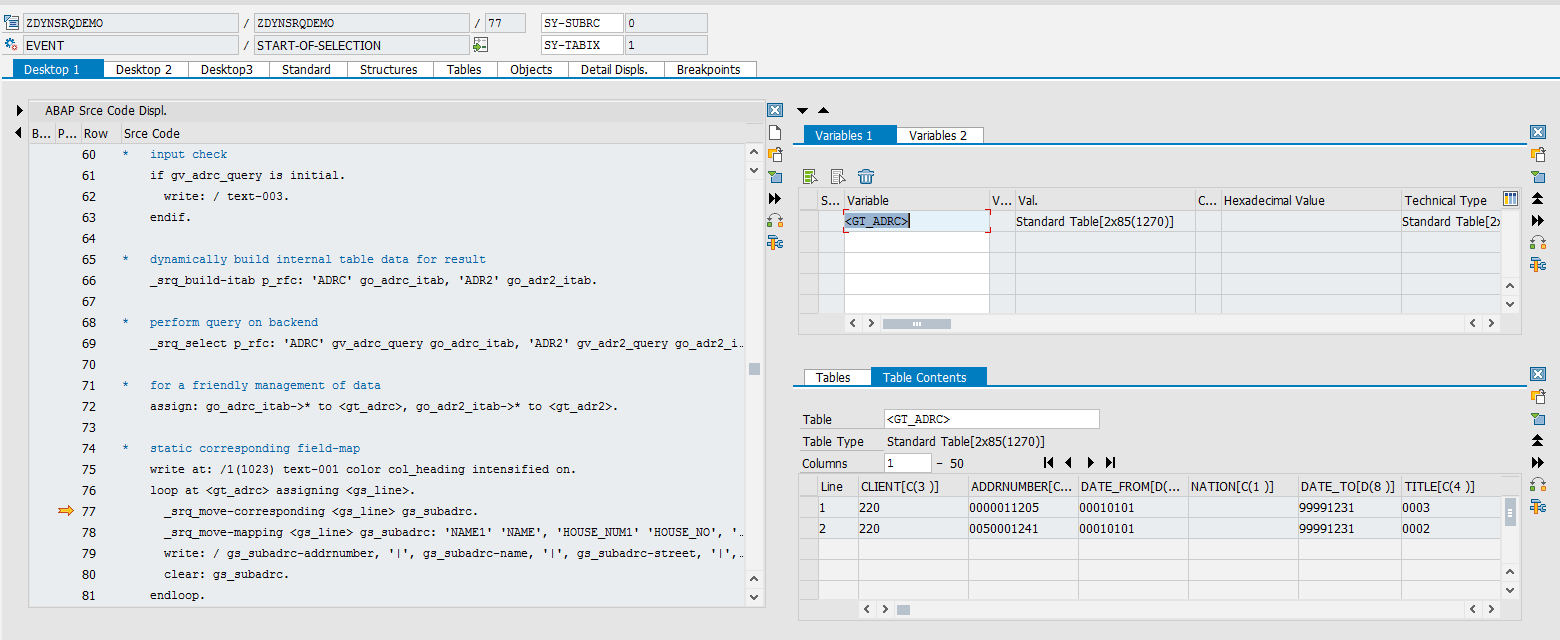
Task: Switch to the Tables tab in lower panel
Action: coord(836,377)
